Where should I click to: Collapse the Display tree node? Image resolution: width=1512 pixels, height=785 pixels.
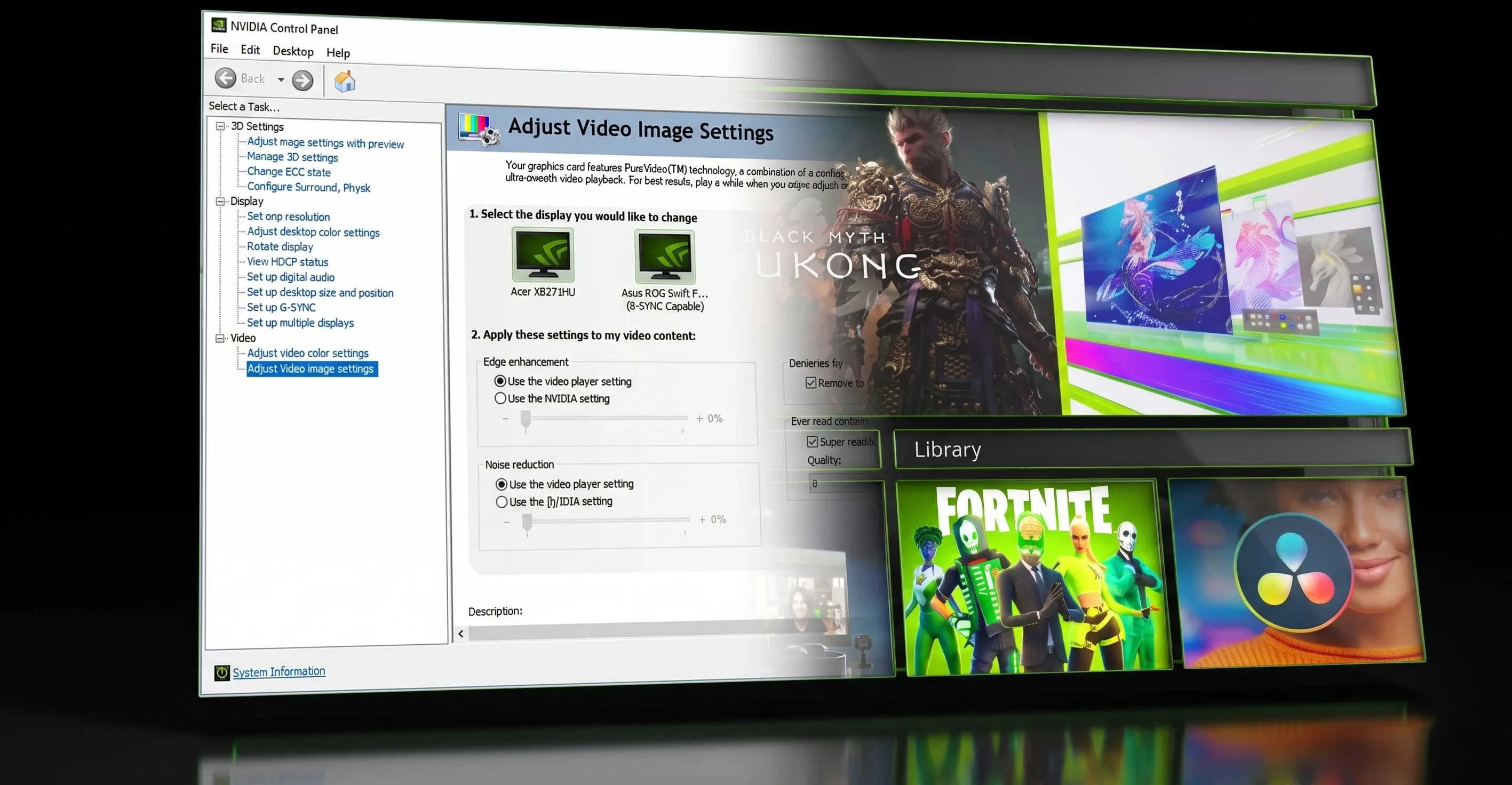point(221,201)
